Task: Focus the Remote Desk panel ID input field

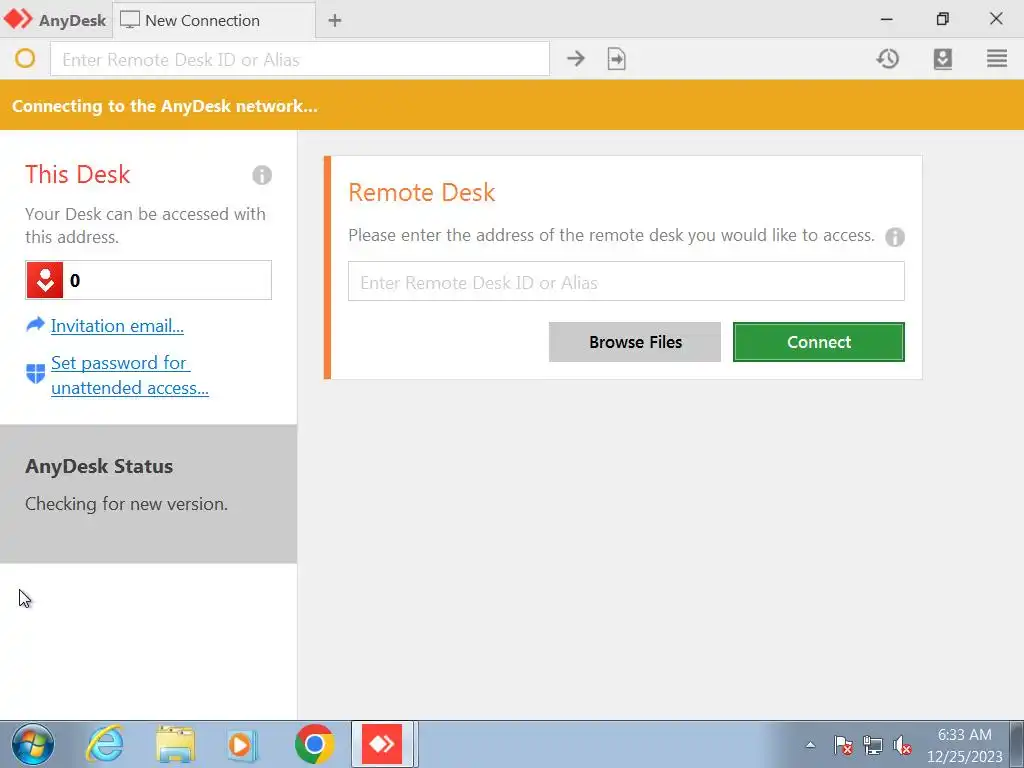Action: tap(626, 281)
